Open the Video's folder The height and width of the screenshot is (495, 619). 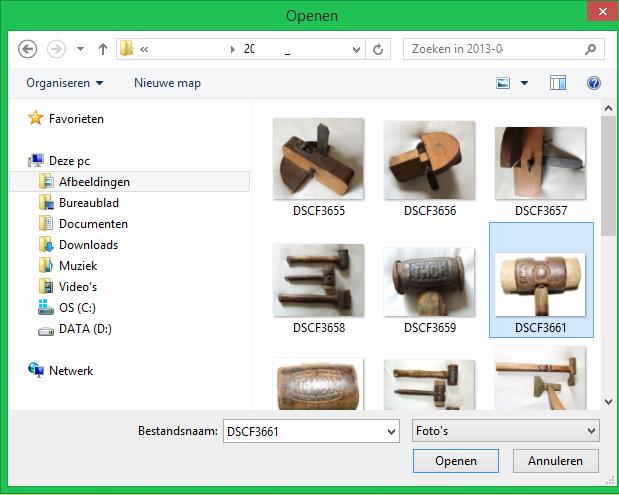[x=78, y=287]
